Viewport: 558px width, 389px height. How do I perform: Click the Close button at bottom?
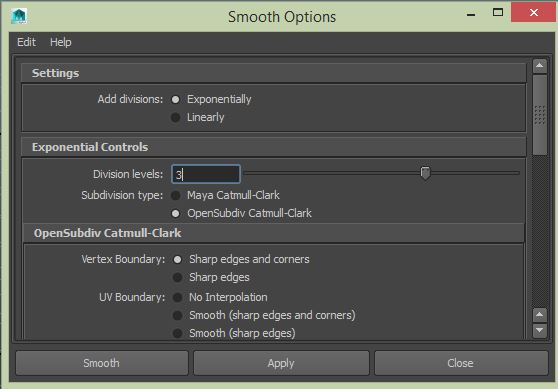click(x=461, y=363)
